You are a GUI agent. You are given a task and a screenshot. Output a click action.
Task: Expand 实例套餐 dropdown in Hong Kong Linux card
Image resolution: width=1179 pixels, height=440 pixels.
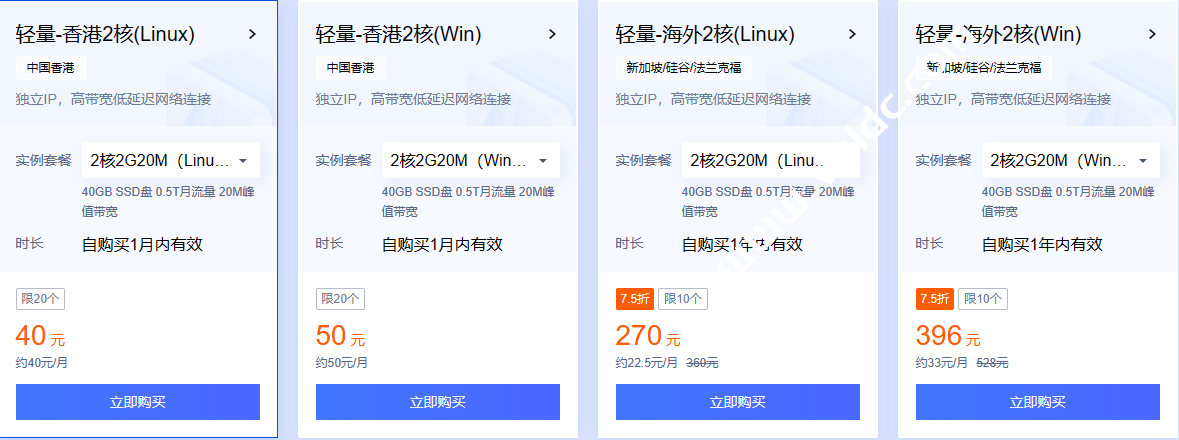point(170,160)
